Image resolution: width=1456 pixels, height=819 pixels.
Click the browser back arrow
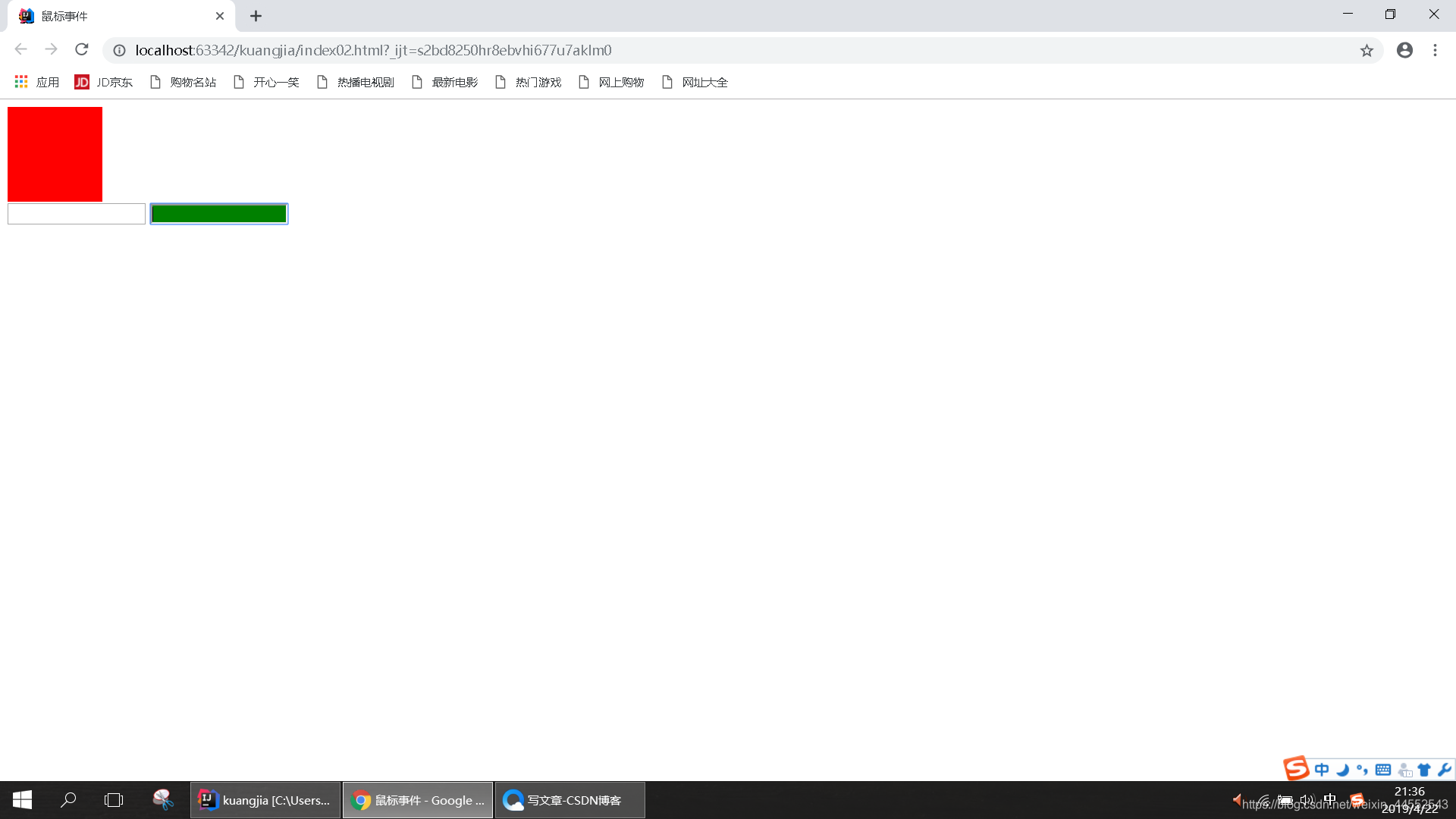point(20,50)
